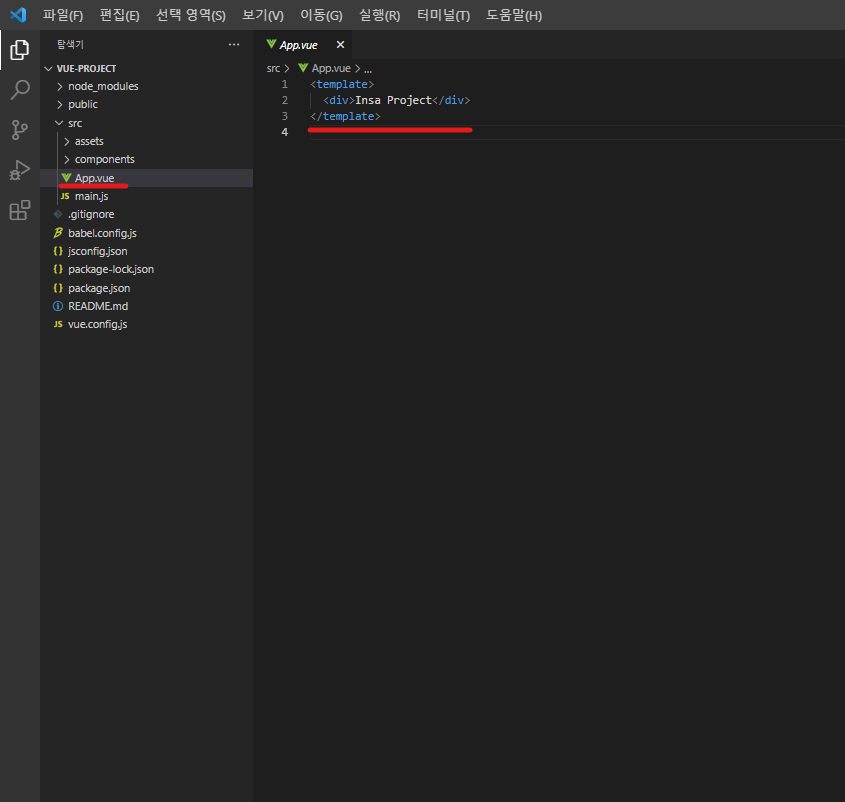Click the braces icon beside jsconfig.json

58,251
